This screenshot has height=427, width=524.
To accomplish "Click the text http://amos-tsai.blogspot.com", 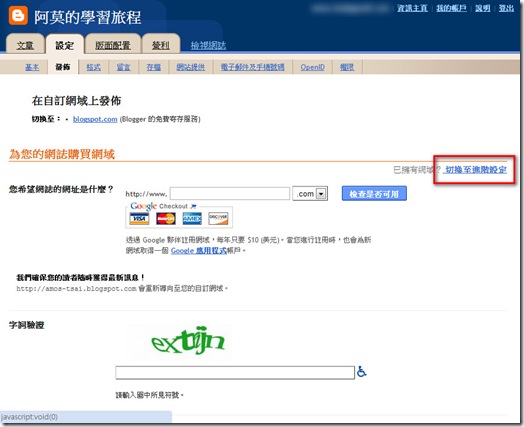I will pyautogui.click(x=76, y=289).
